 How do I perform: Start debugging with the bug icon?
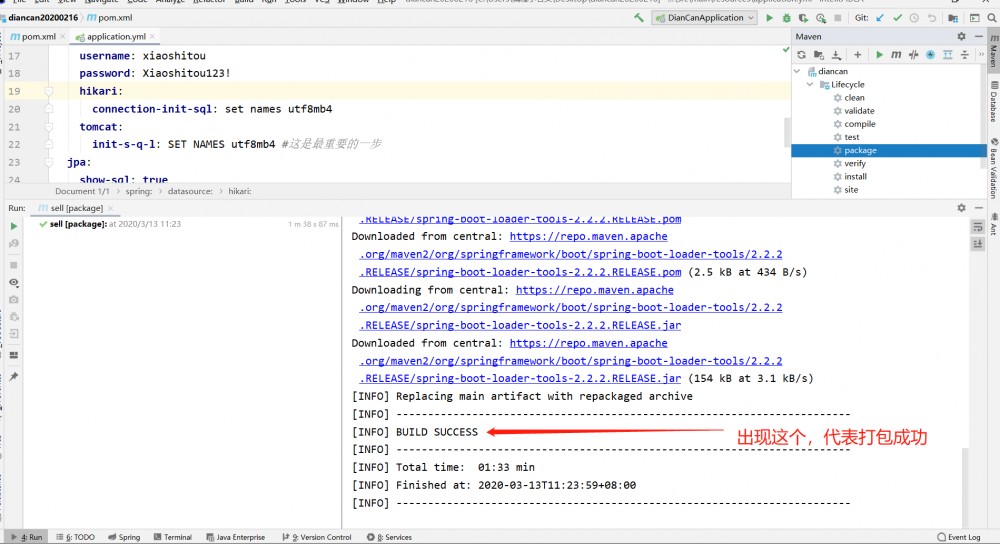pyautogui.click(x=787, y=18)
